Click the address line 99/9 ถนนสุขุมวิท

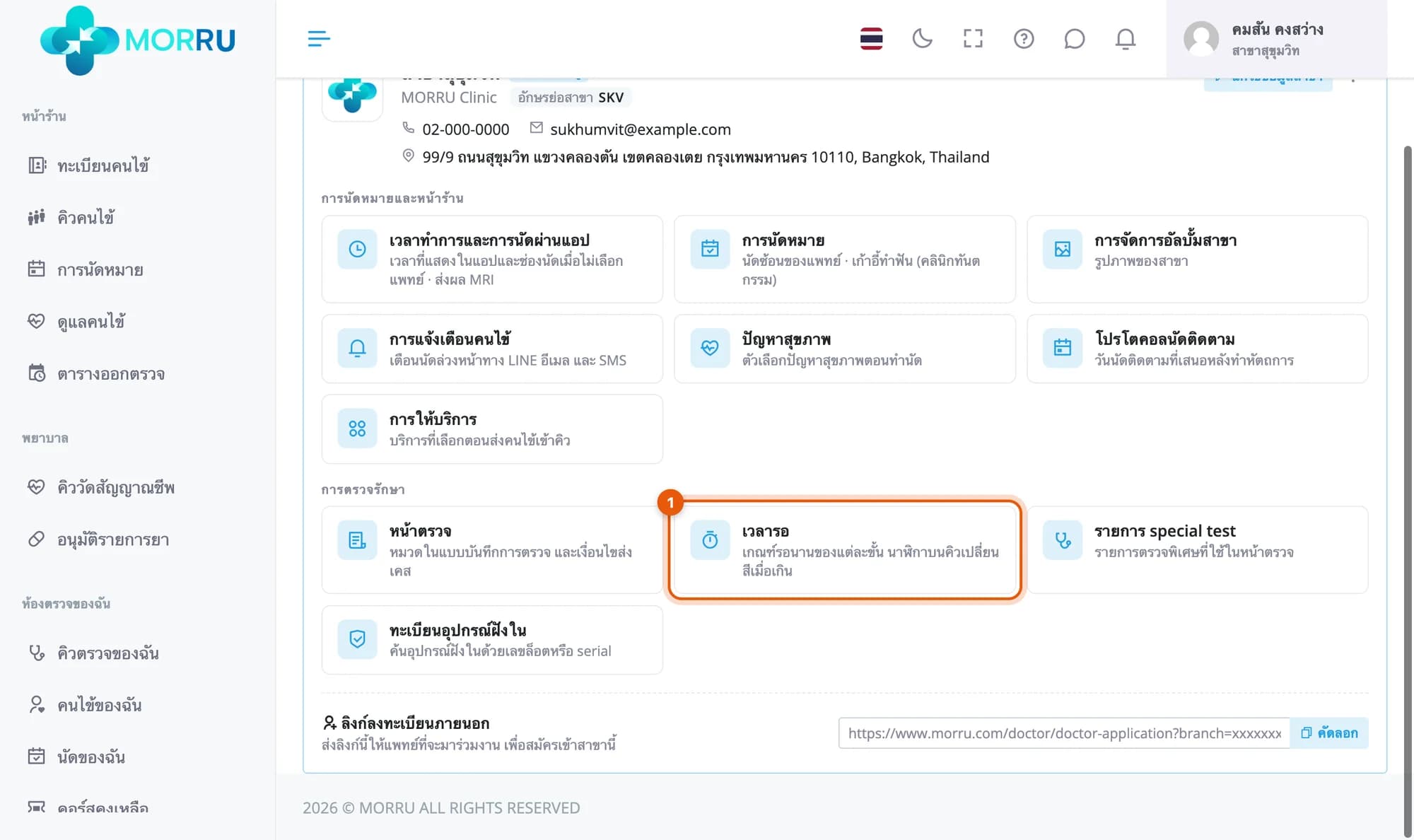click(x=706, y=157)
